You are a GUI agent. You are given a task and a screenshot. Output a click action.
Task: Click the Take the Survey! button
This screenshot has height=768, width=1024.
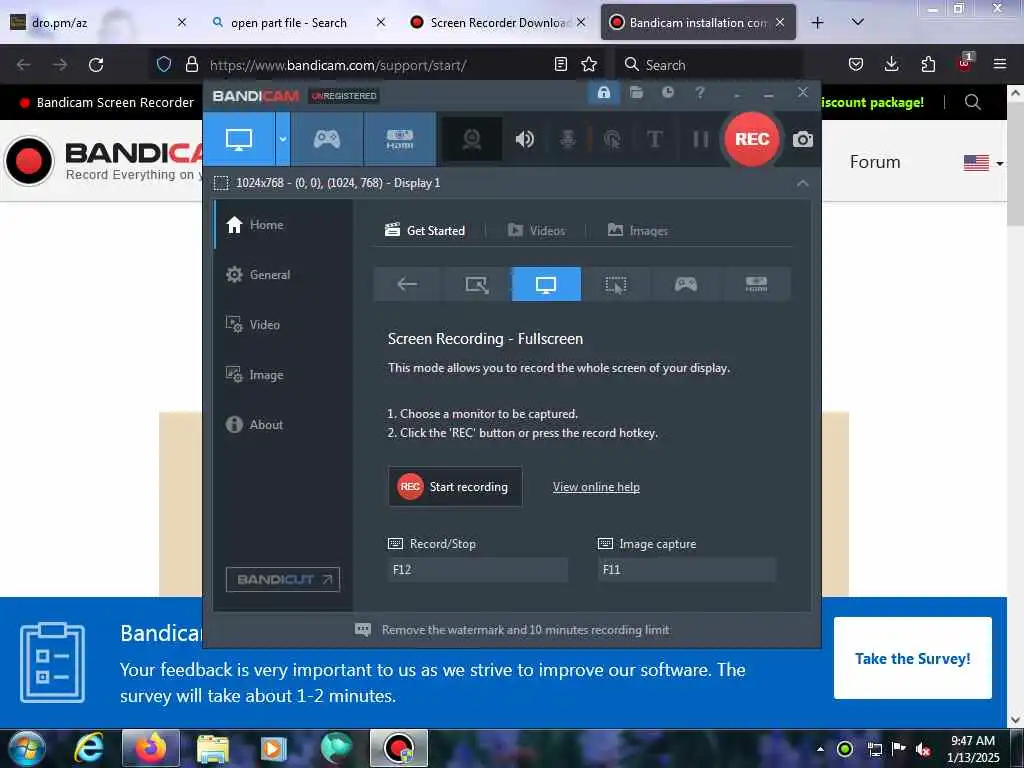click(912, 658)
